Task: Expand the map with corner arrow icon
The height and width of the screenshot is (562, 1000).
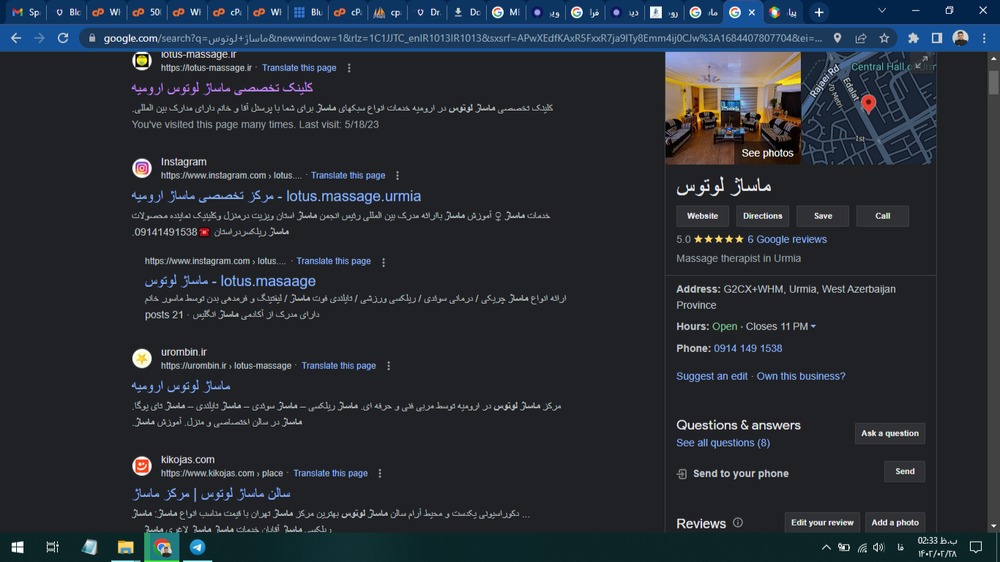Action: point(922,63)
